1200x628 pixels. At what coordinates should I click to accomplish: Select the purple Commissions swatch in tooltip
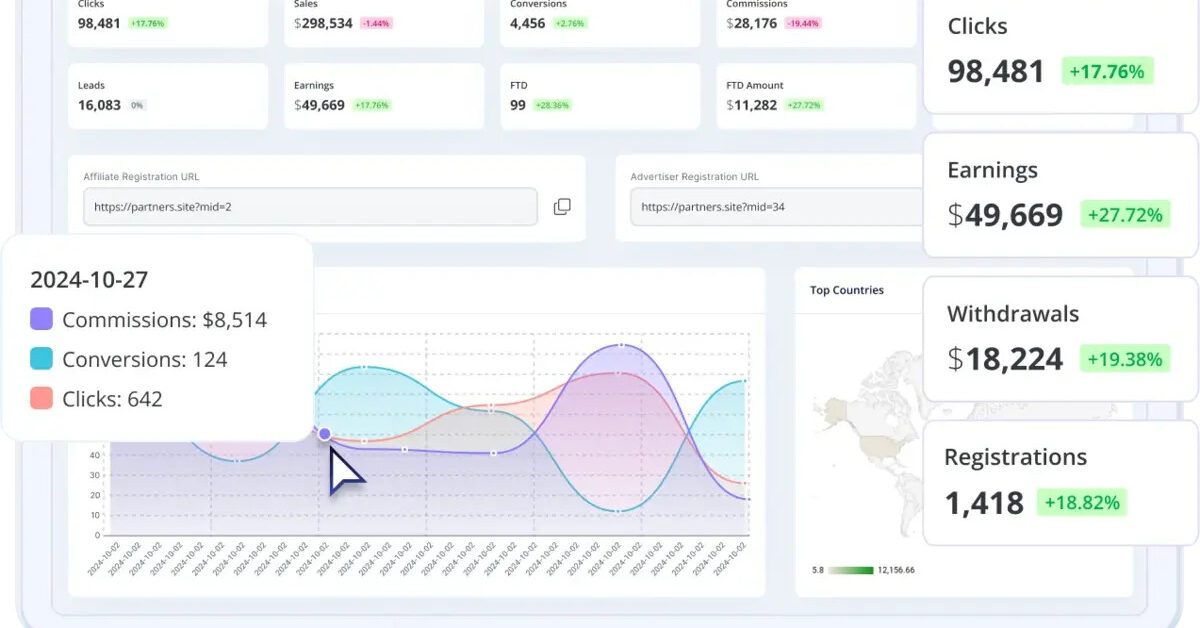(41, 319)
